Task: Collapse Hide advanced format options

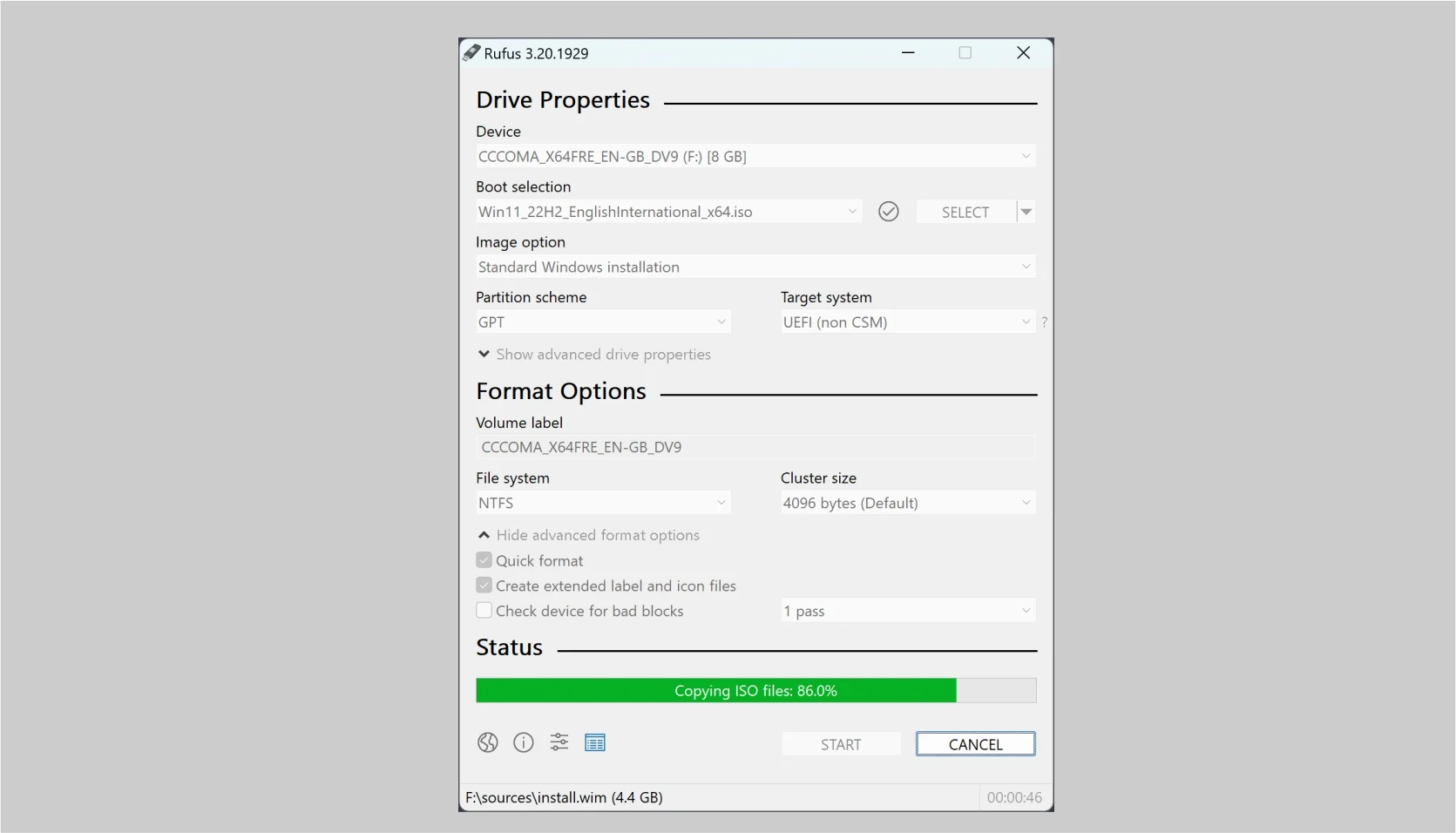Action: [x=589, y=535]
